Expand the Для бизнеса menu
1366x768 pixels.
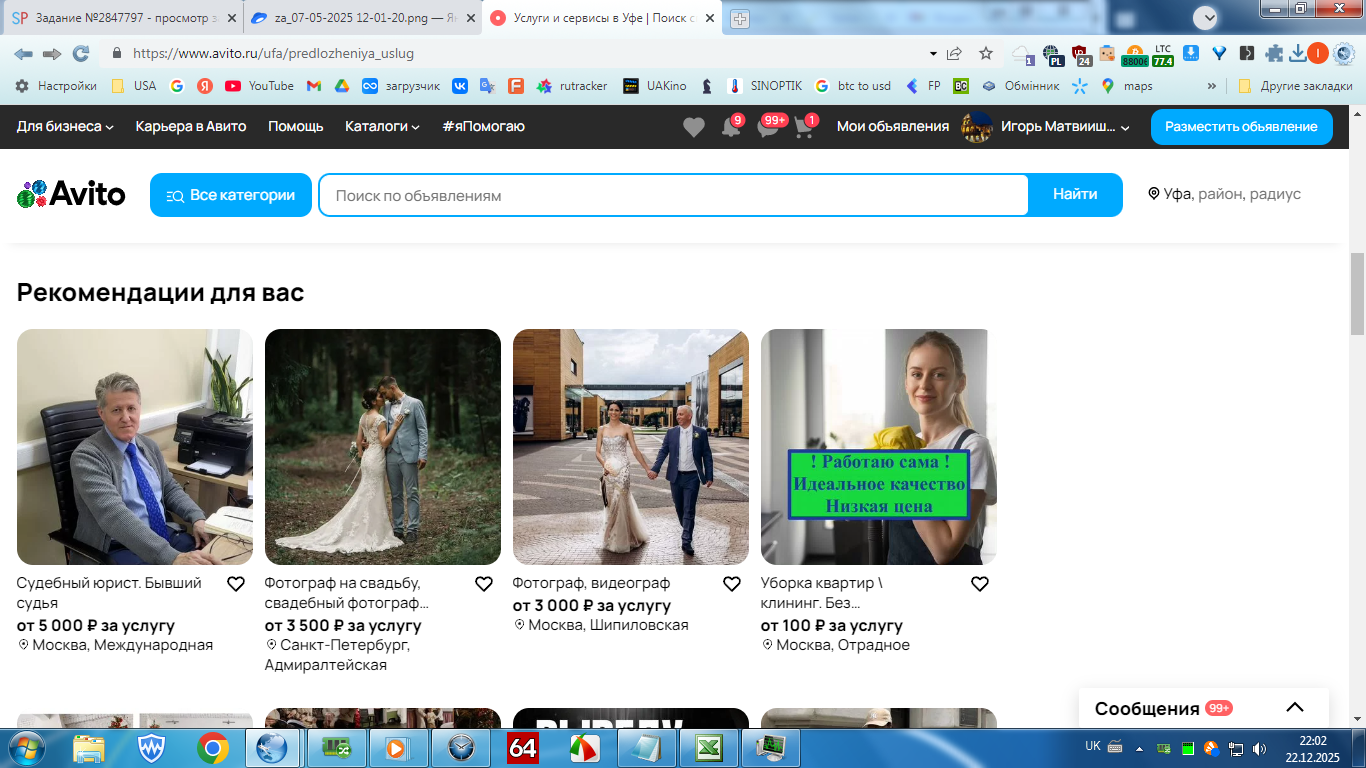(x=65, y=127)
